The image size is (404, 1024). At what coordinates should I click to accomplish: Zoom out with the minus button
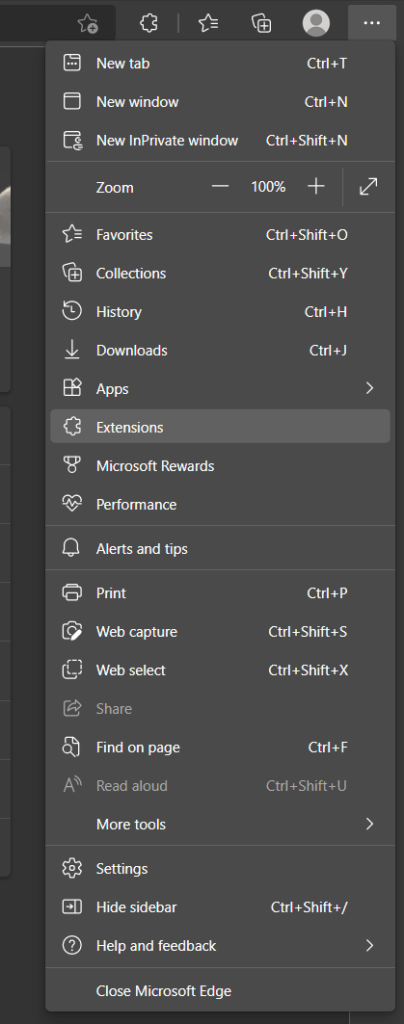coord(221,187)
